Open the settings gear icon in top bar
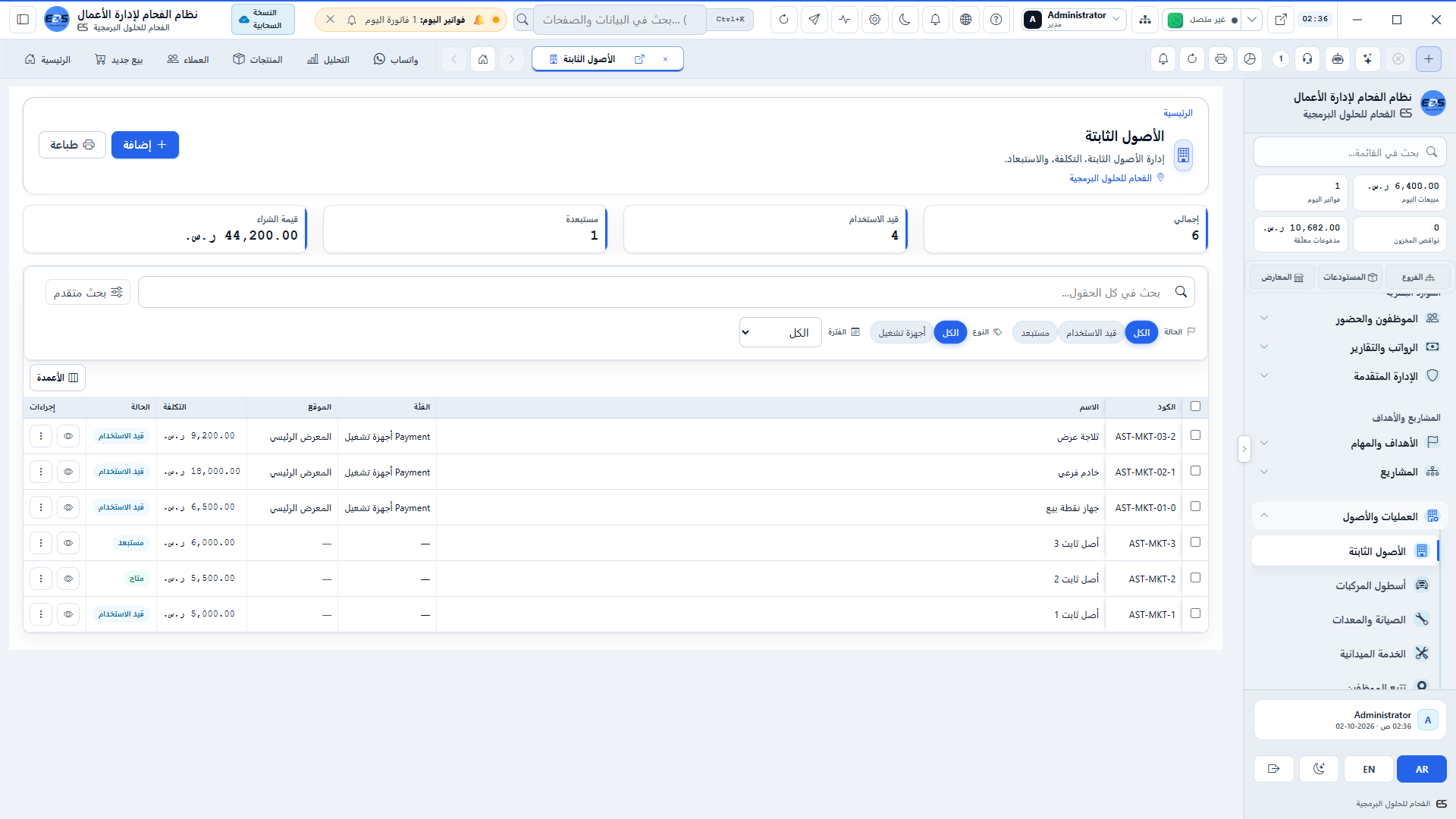Image resolution: width=1456 pixels, height=819 pixels. coord(874,20)
